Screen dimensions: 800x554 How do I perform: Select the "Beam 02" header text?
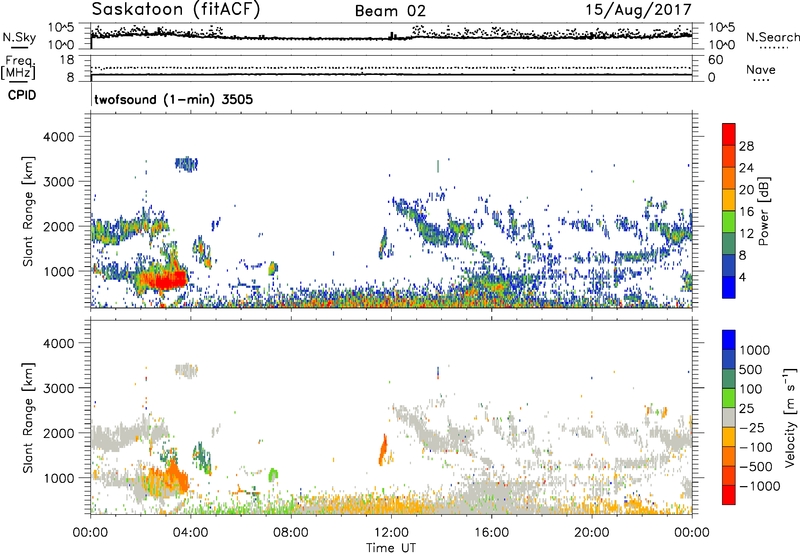[390, 11]
